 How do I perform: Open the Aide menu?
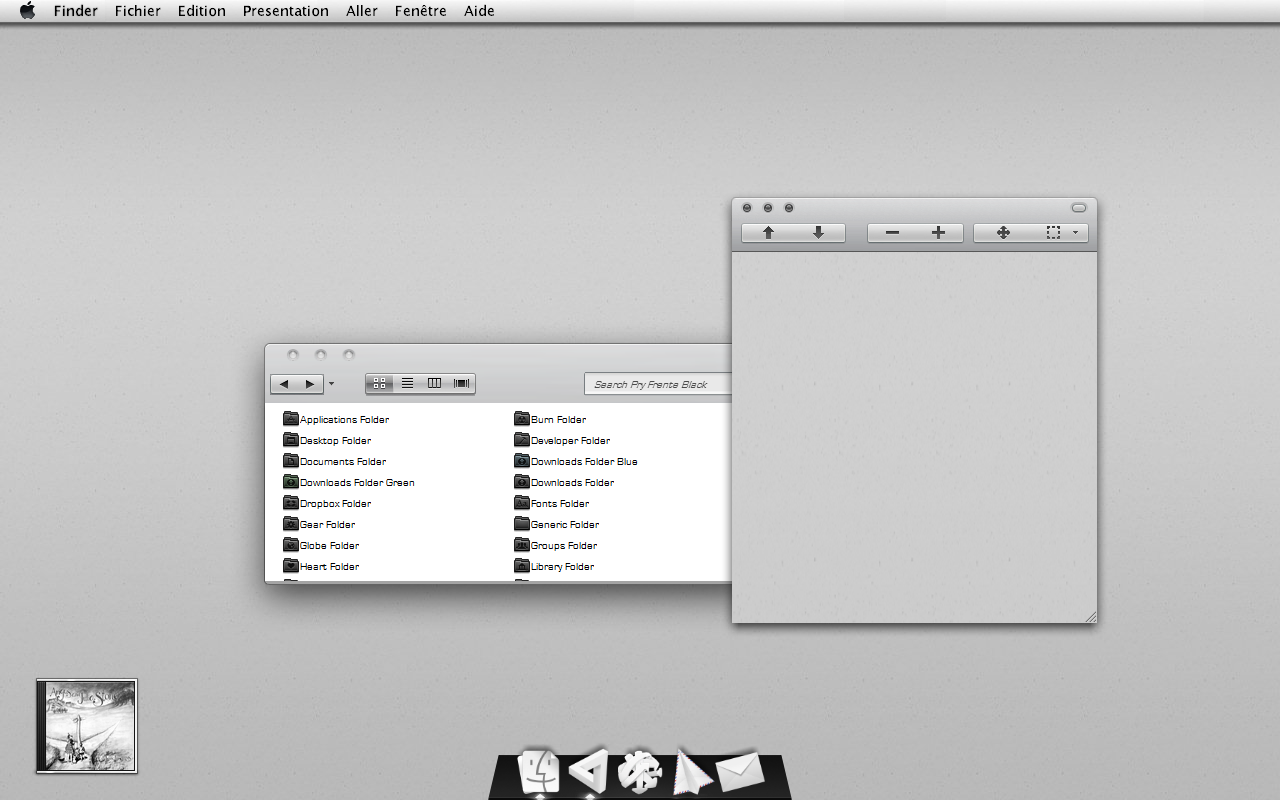479,11
